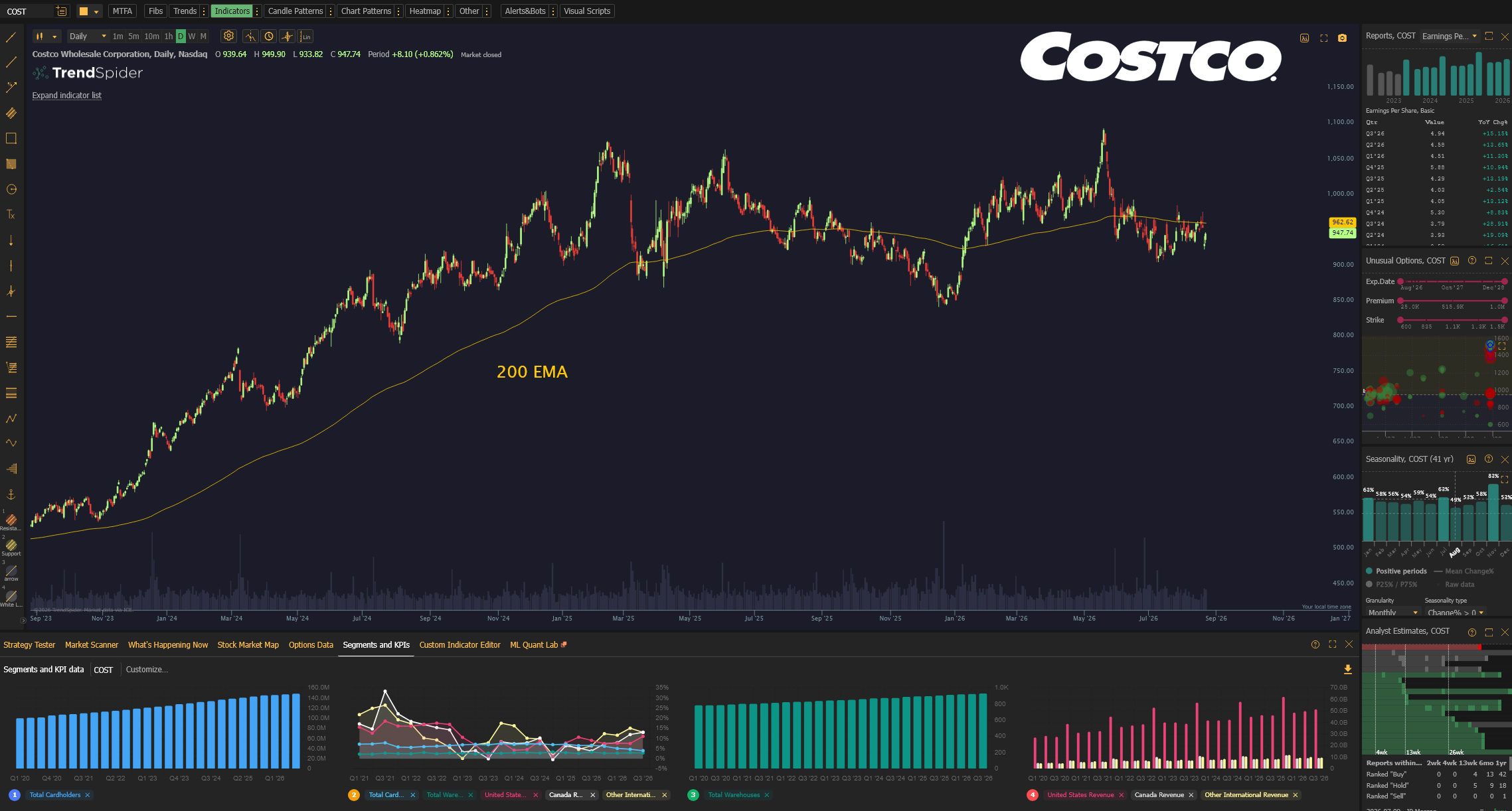Select the Resistance zone tool

[11, 522]
